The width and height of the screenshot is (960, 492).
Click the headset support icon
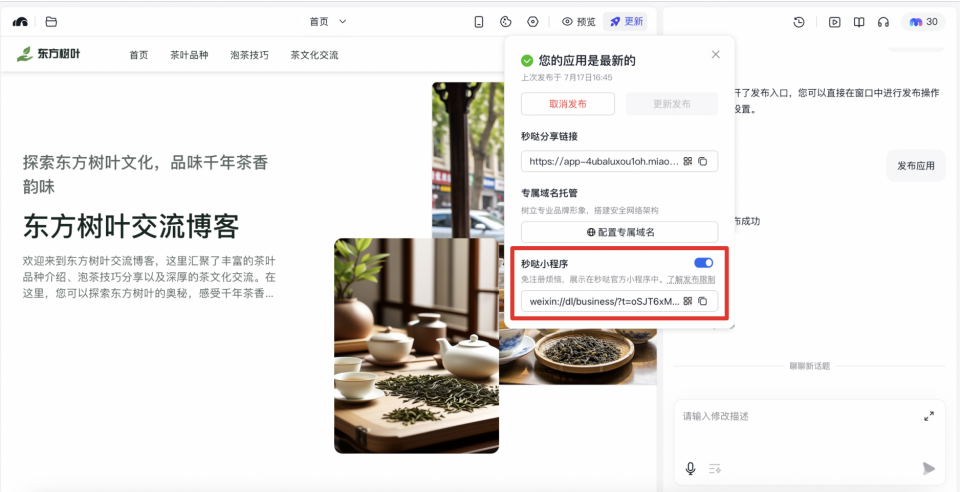coord(883,22)
